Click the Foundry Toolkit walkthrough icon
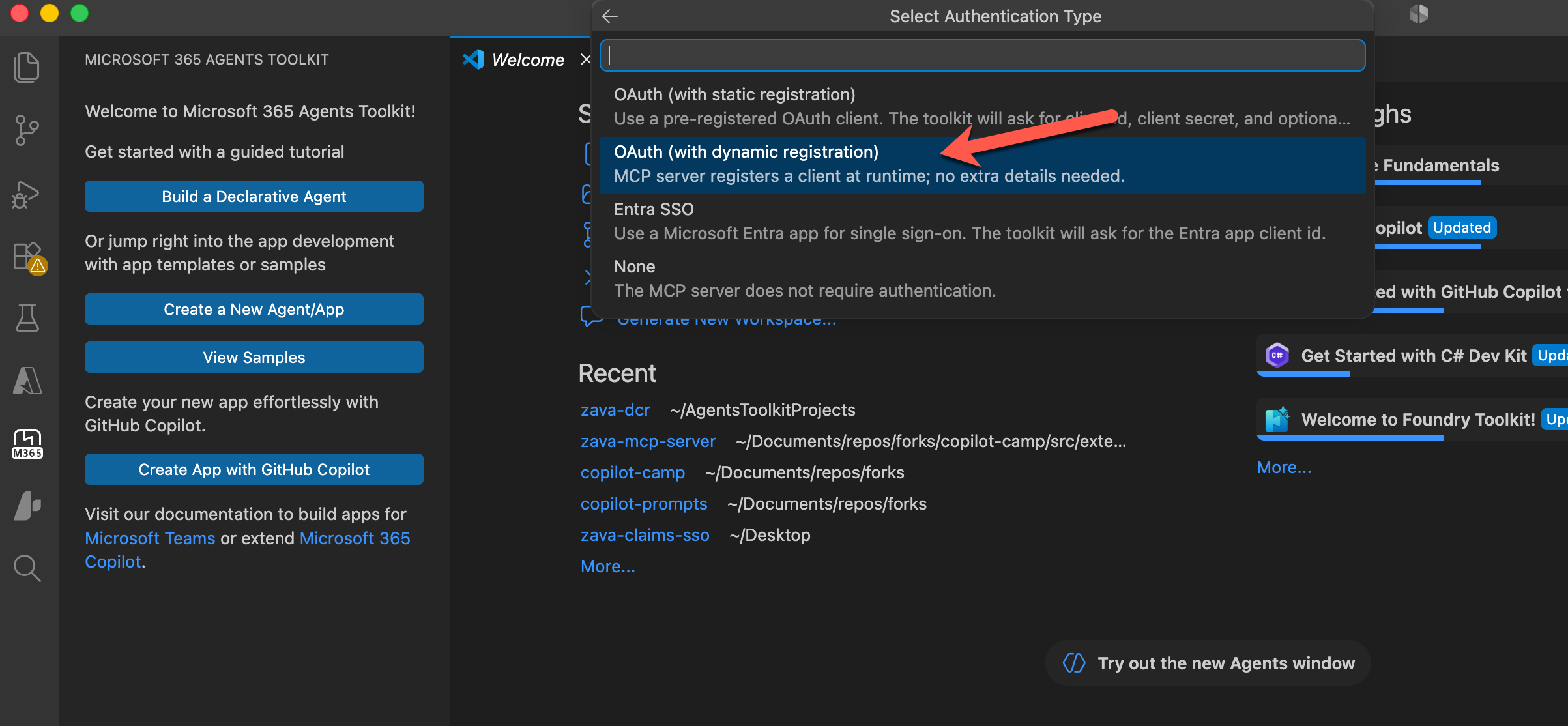 point(1277,419)
